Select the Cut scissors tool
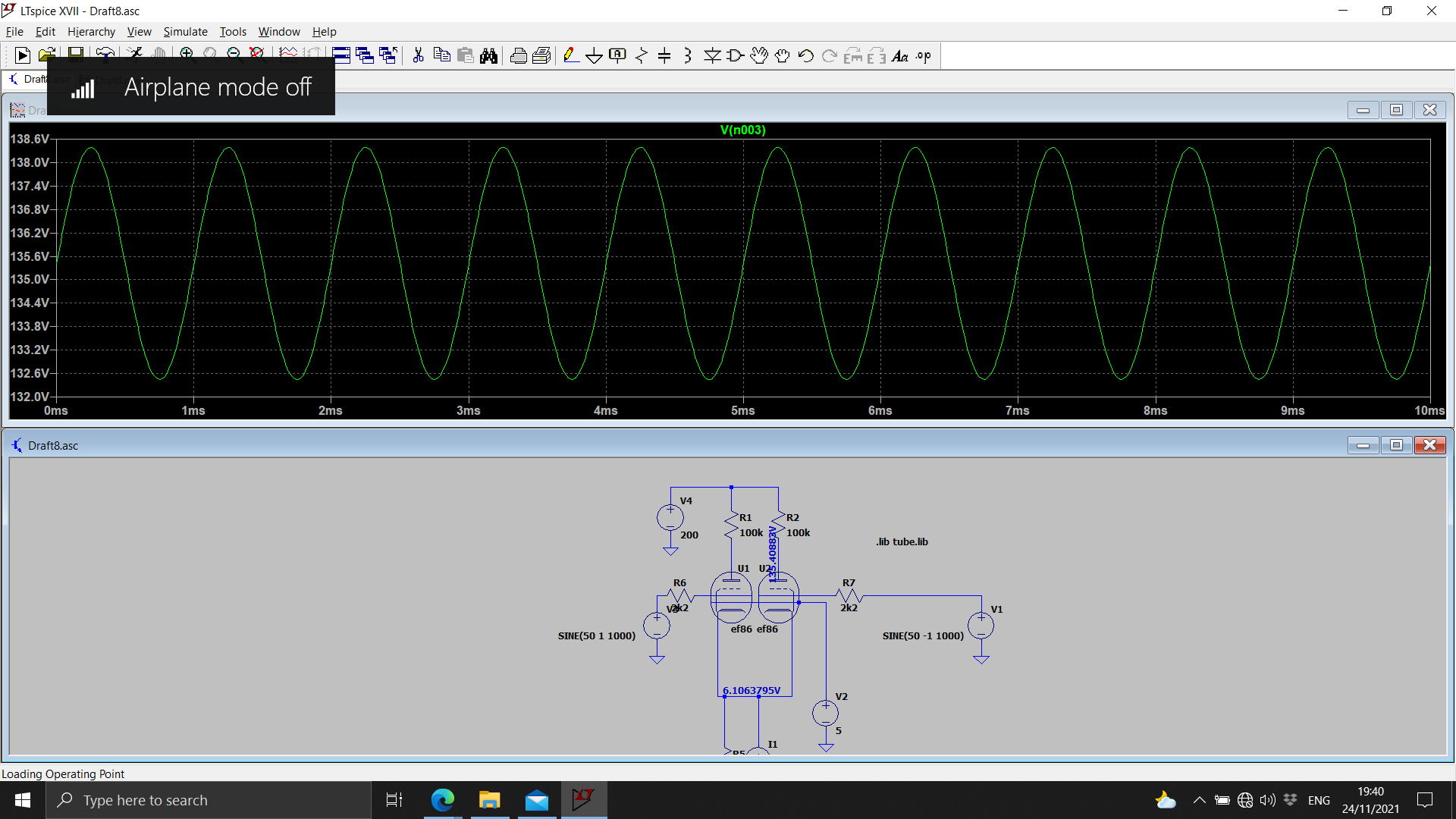 point(418,55)
